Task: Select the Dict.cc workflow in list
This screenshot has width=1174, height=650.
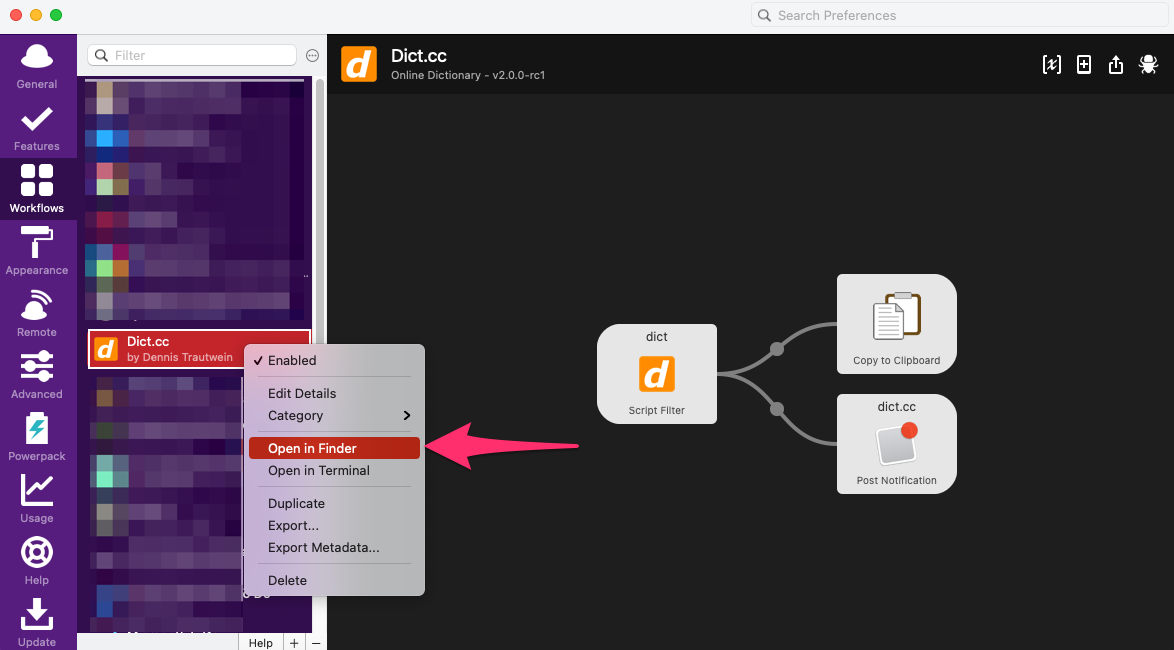Action: pos(199,349)
